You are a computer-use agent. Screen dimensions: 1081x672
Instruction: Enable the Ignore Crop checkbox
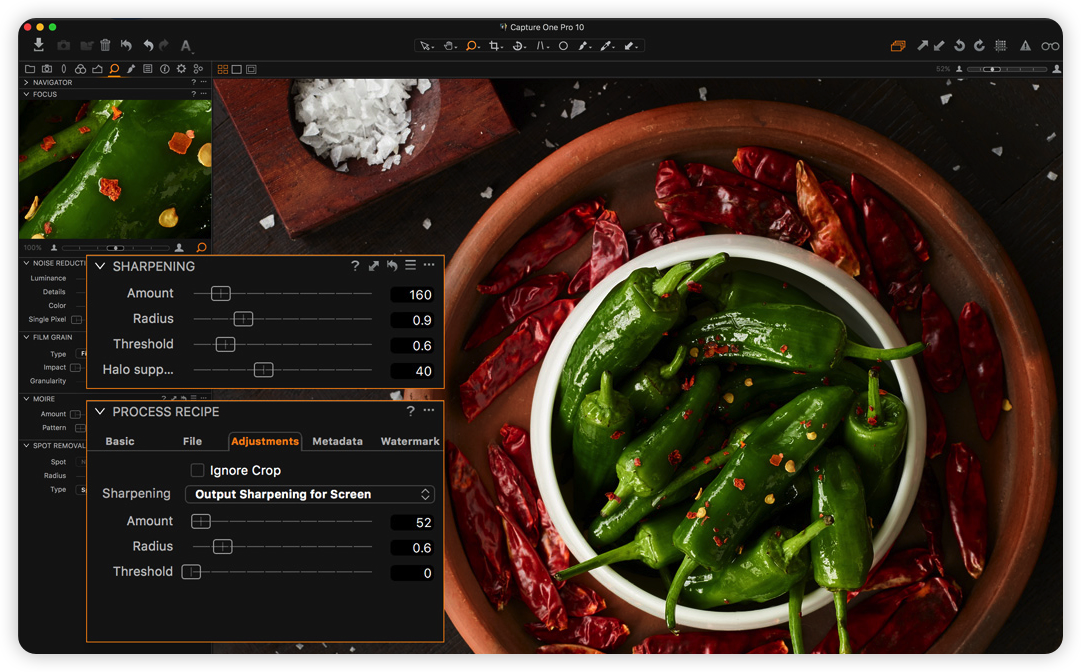[x=197, y=470]
